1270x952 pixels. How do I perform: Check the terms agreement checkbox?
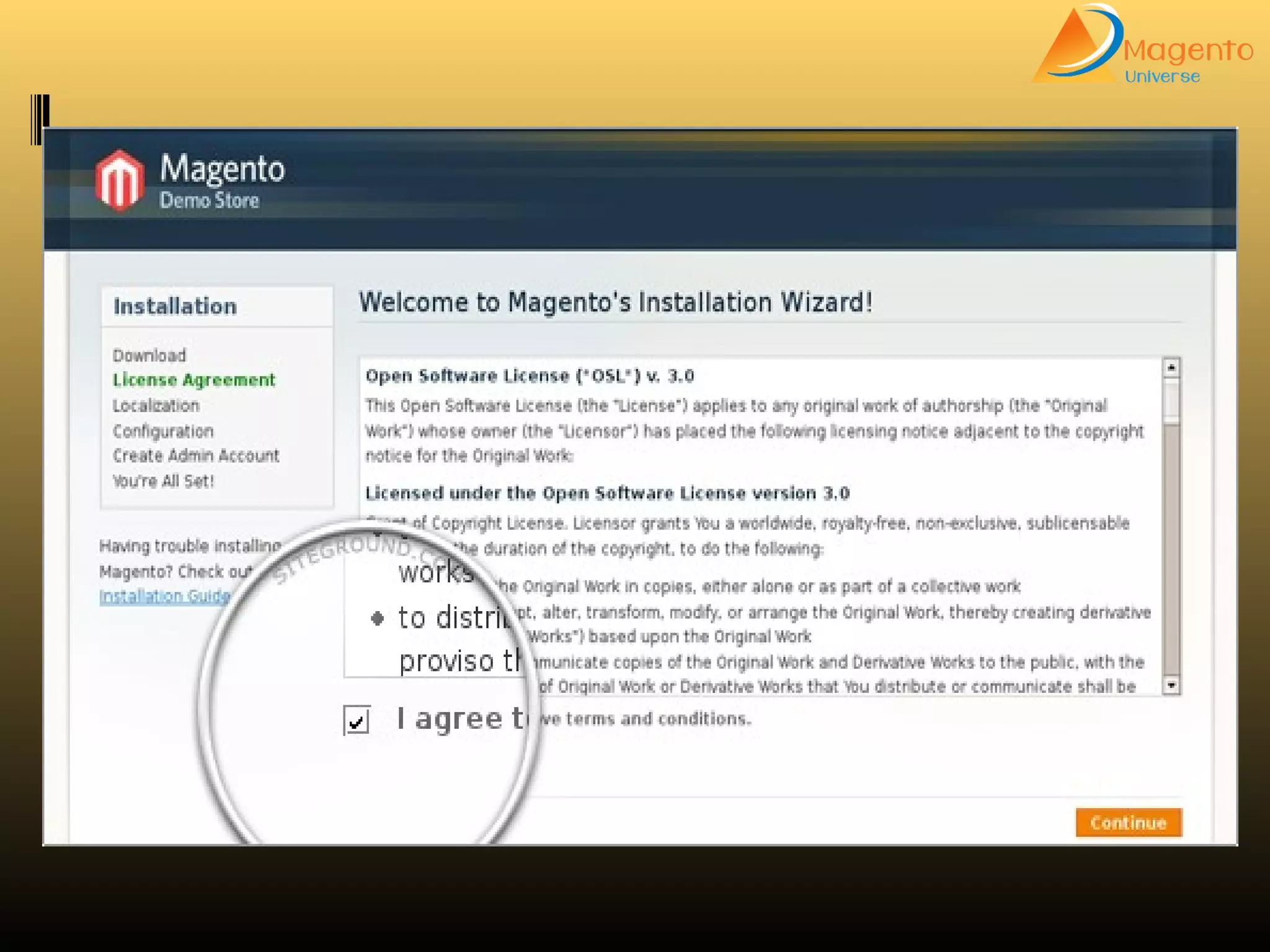pos(357,721)
